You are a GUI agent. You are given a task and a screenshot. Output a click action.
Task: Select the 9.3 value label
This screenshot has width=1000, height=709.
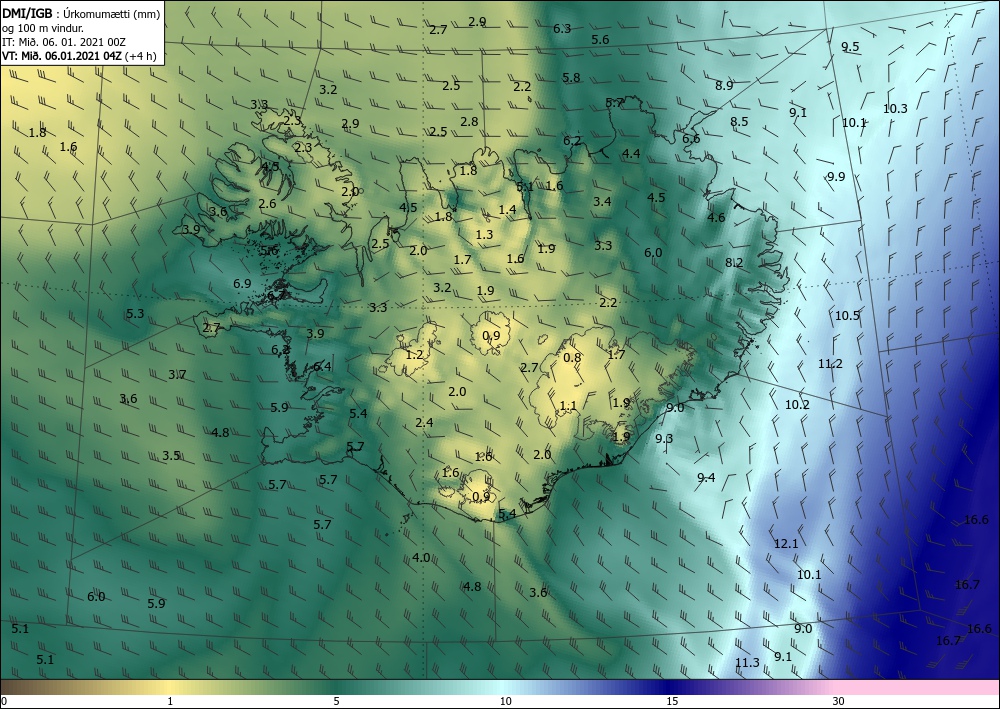click(x=664, y=438)
